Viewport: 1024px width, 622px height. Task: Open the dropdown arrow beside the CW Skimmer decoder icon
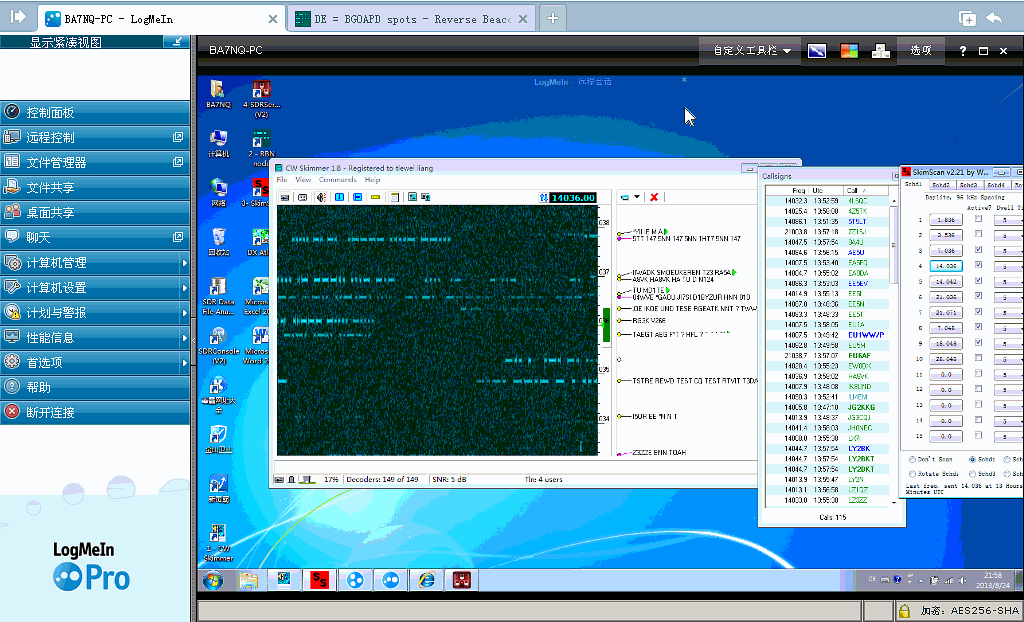637,197
